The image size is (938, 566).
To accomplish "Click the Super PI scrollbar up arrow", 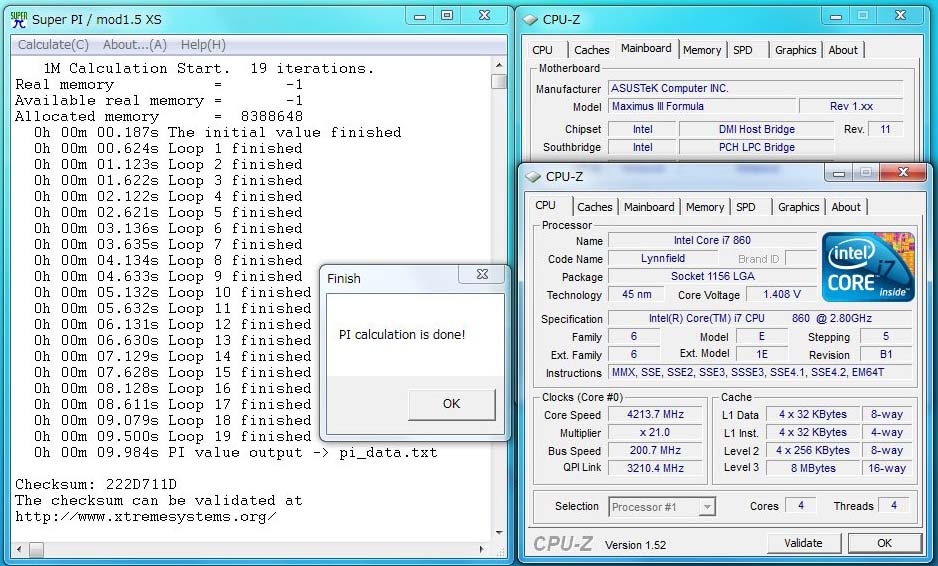I will click(x=498, y=63).
